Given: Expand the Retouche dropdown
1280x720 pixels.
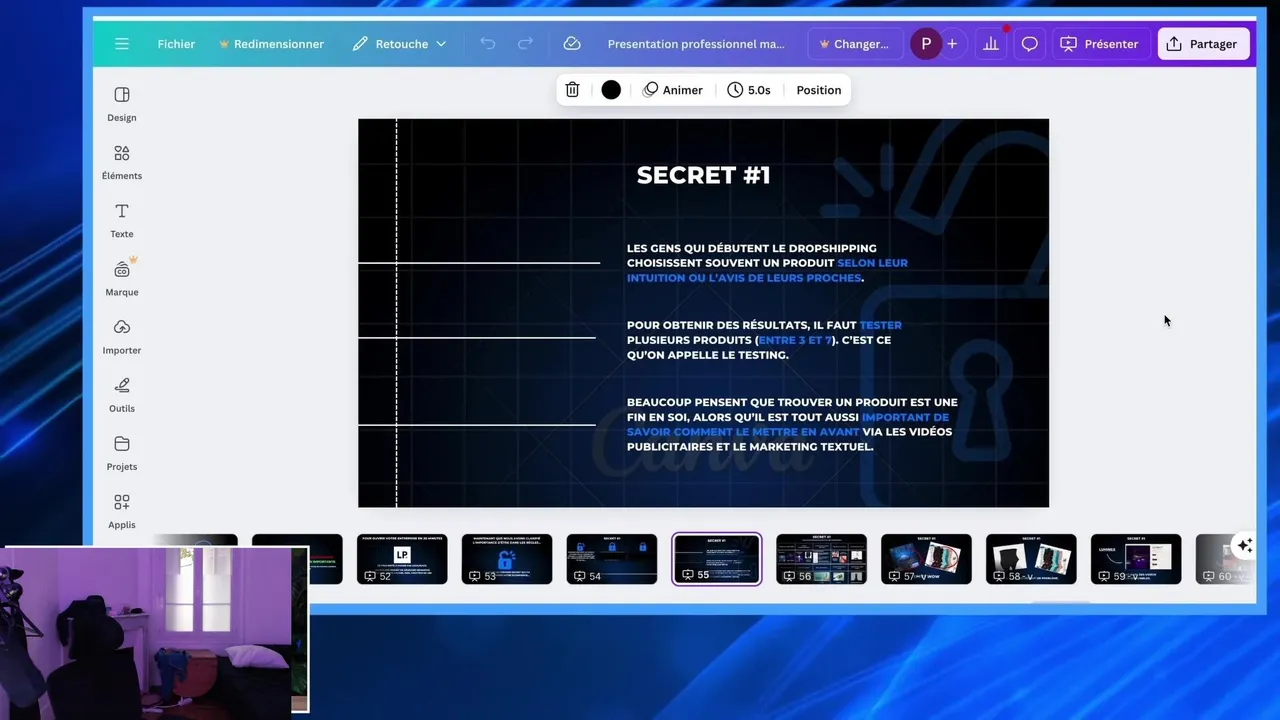Looking at the screenshot, I should 399,44.
